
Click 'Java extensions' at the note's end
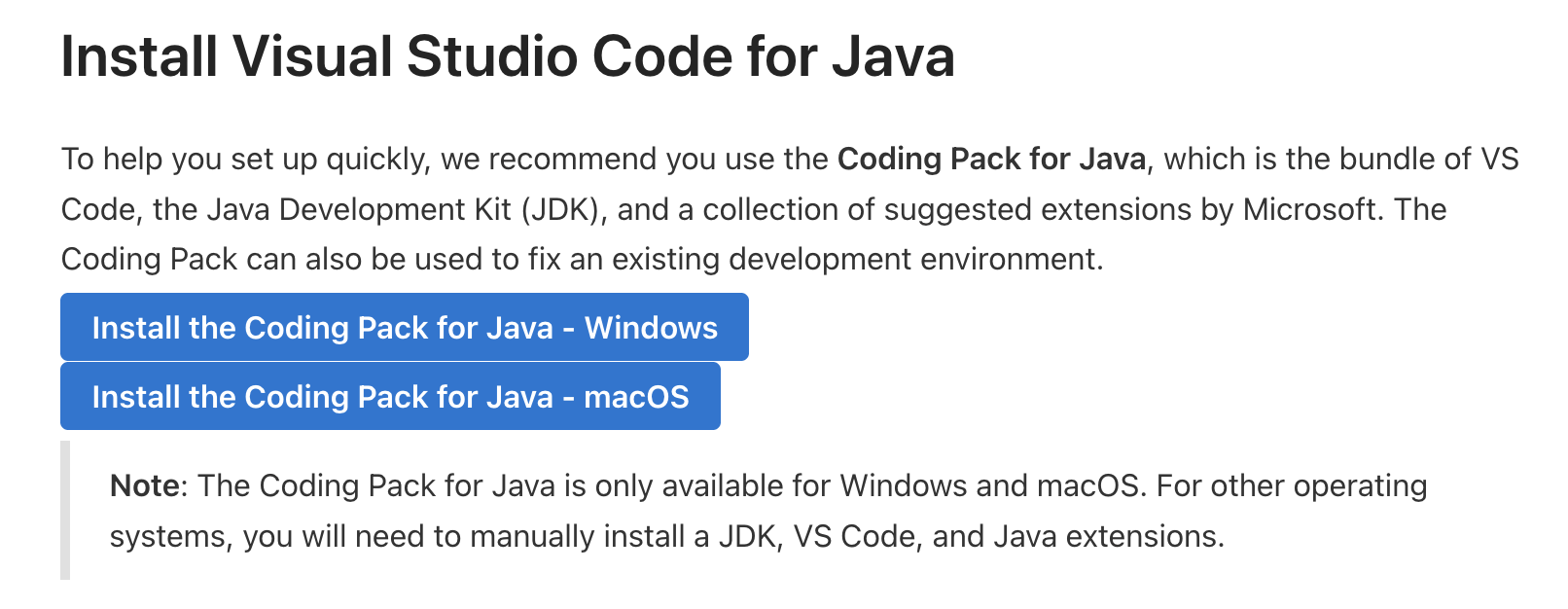click(x=1107, y=536)
